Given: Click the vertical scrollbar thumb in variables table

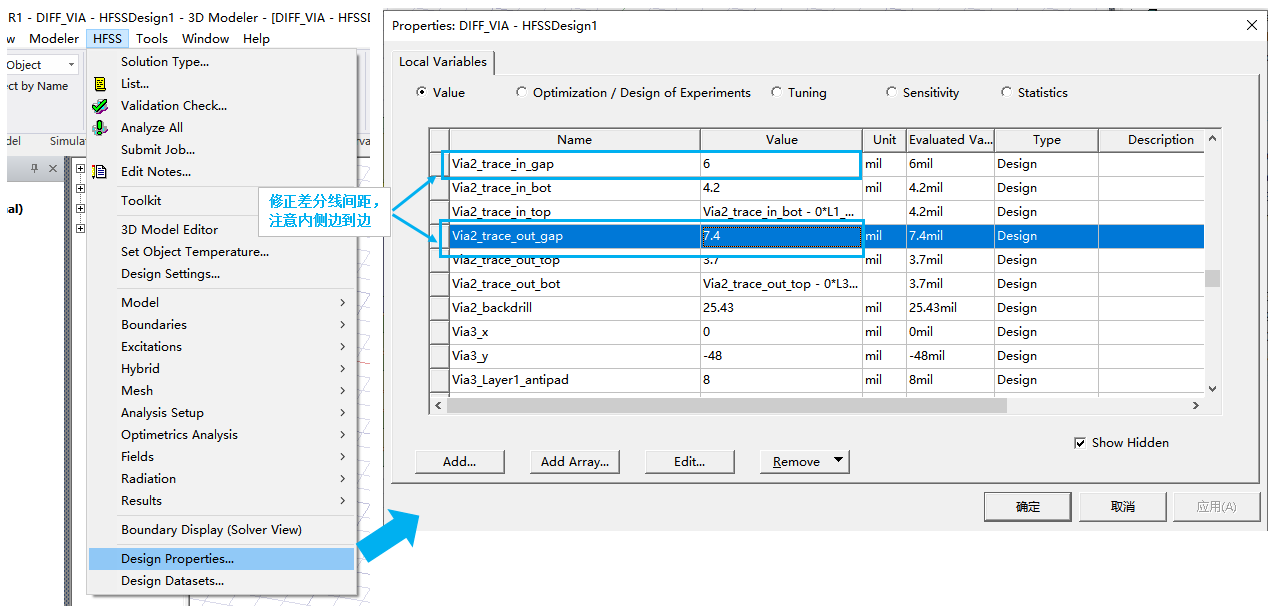Looking at the screenshot, I should point(1212,279).
